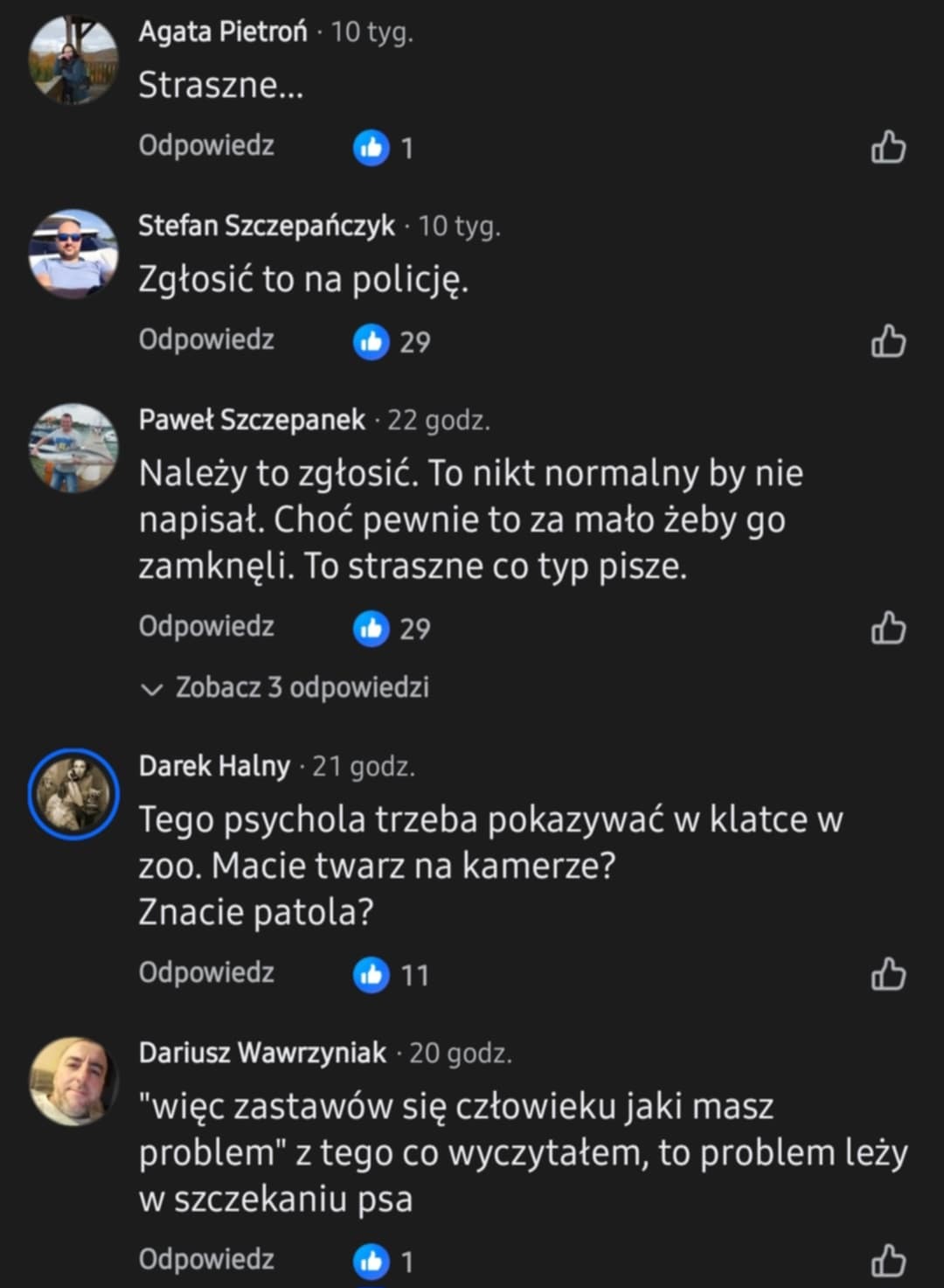Reply to Dariusz Wawrzyniak's comment

point(206,1259)
